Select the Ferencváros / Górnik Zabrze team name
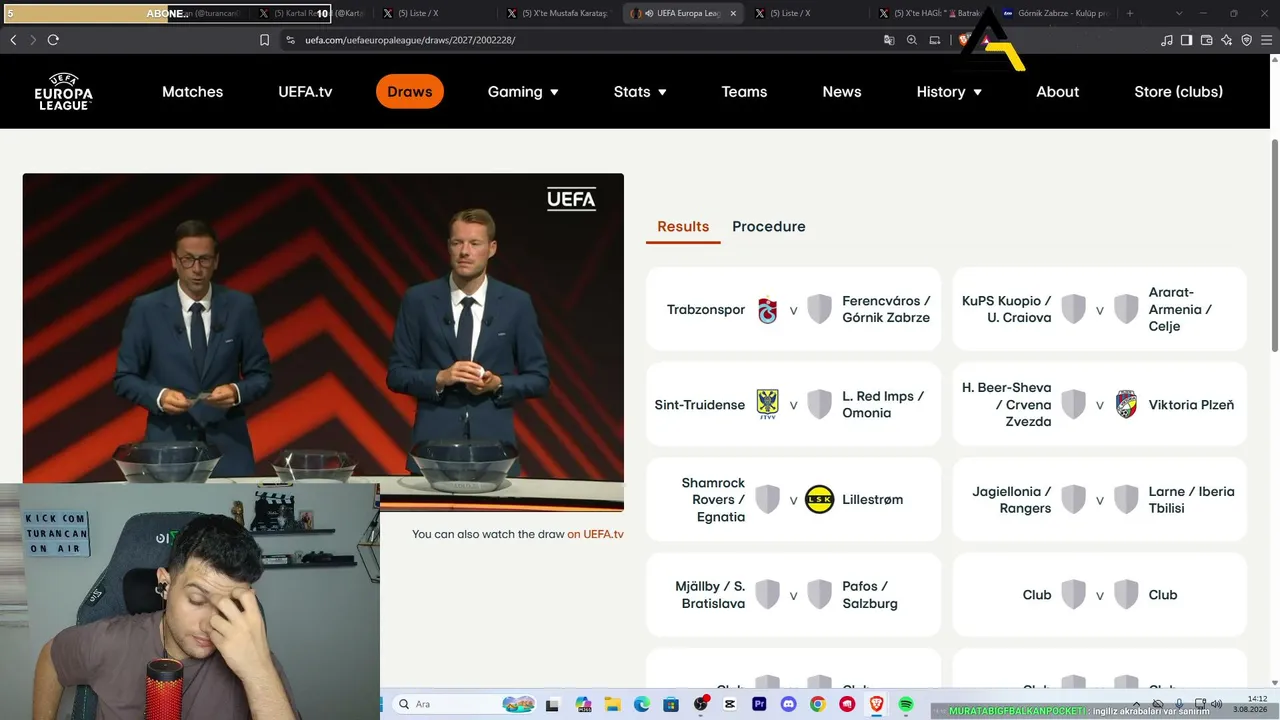 pos(886,310)
